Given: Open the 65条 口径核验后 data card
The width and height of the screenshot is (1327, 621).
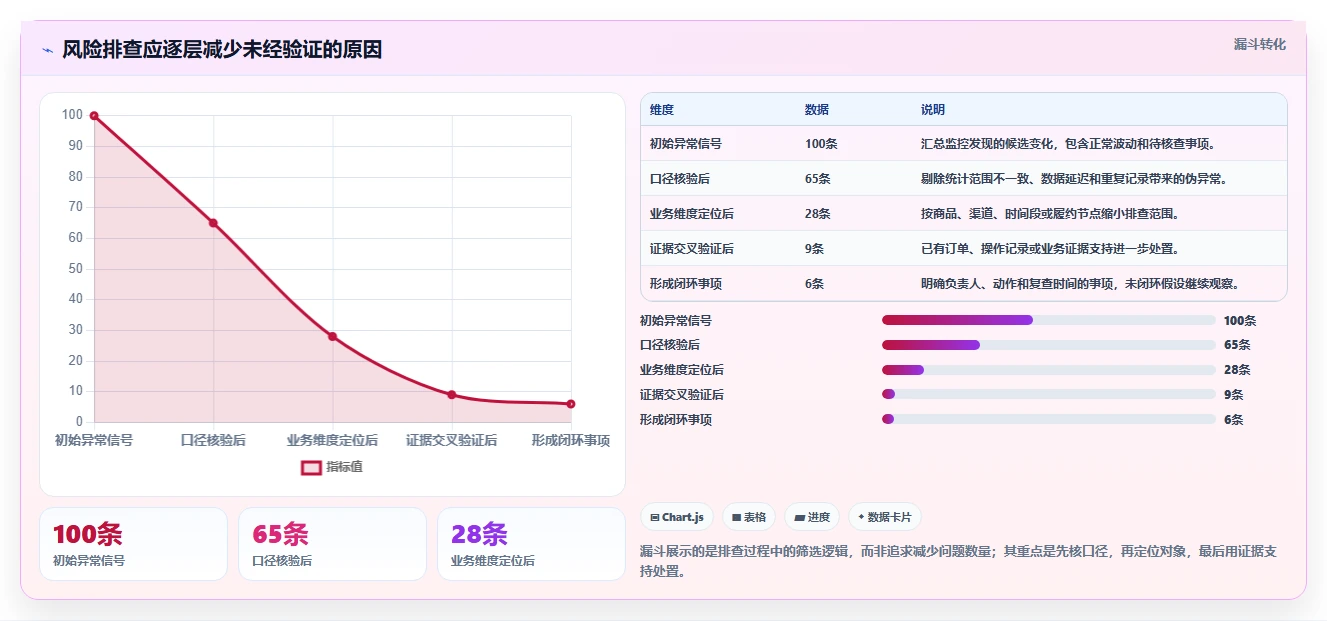Looking at the screenshot, I should (x=332, y=544).
